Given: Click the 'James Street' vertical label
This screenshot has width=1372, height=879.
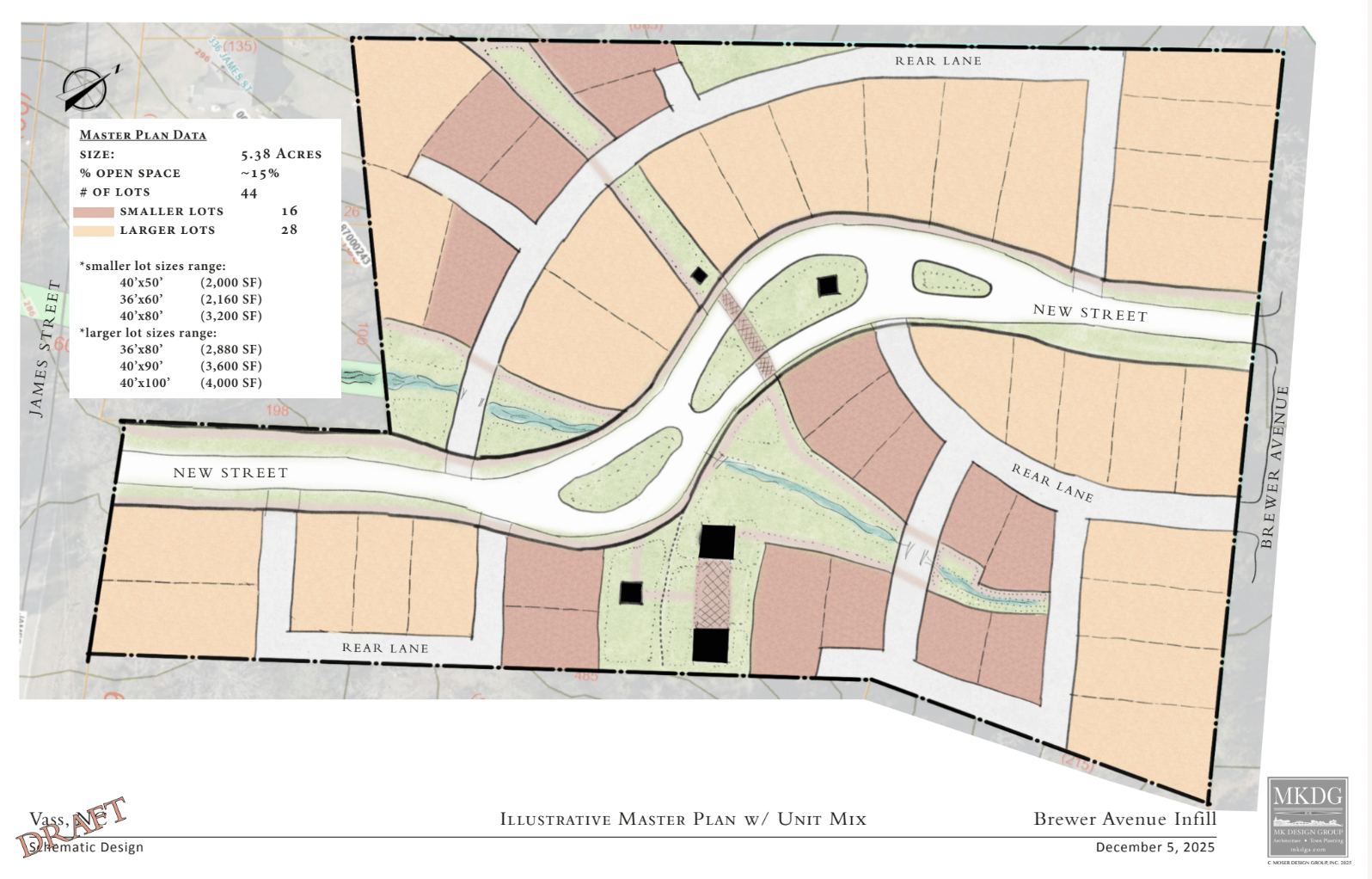Looking at the screenshot, I should [x=45, y=348].
